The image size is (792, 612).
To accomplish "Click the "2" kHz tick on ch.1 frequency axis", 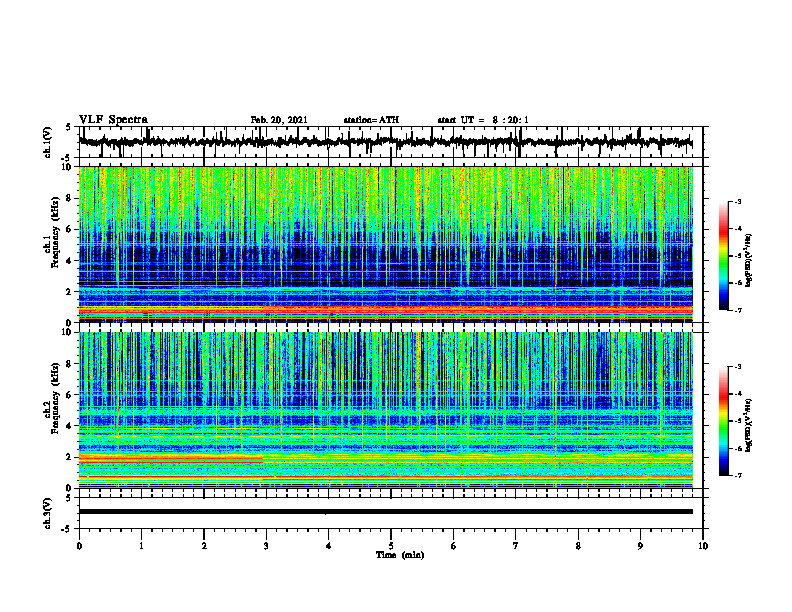I will 70,292.
